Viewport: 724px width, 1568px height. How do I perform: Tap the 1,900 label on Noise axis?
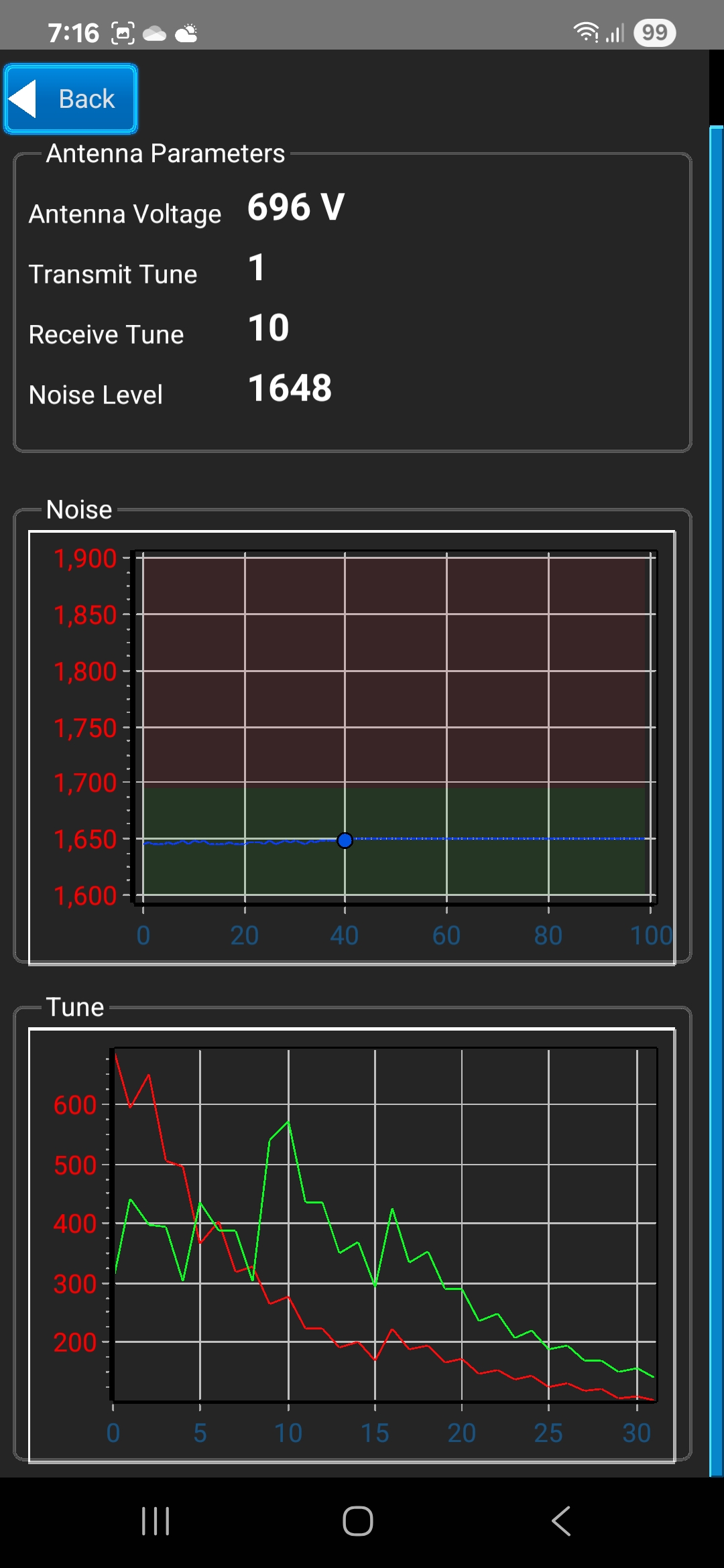pos(85,558)
